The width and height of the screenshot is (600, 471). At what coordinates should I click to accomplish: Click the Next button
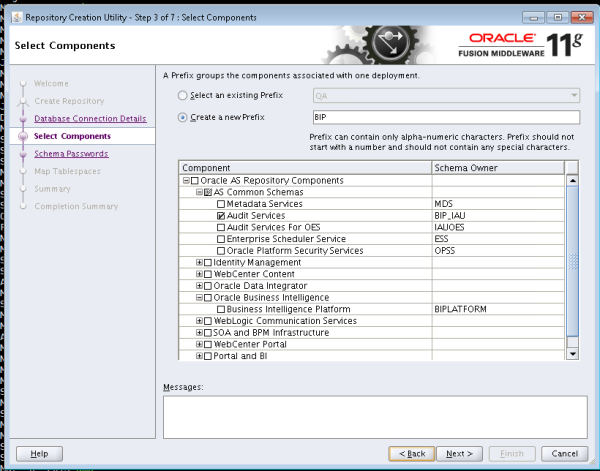tap(459, 454)
